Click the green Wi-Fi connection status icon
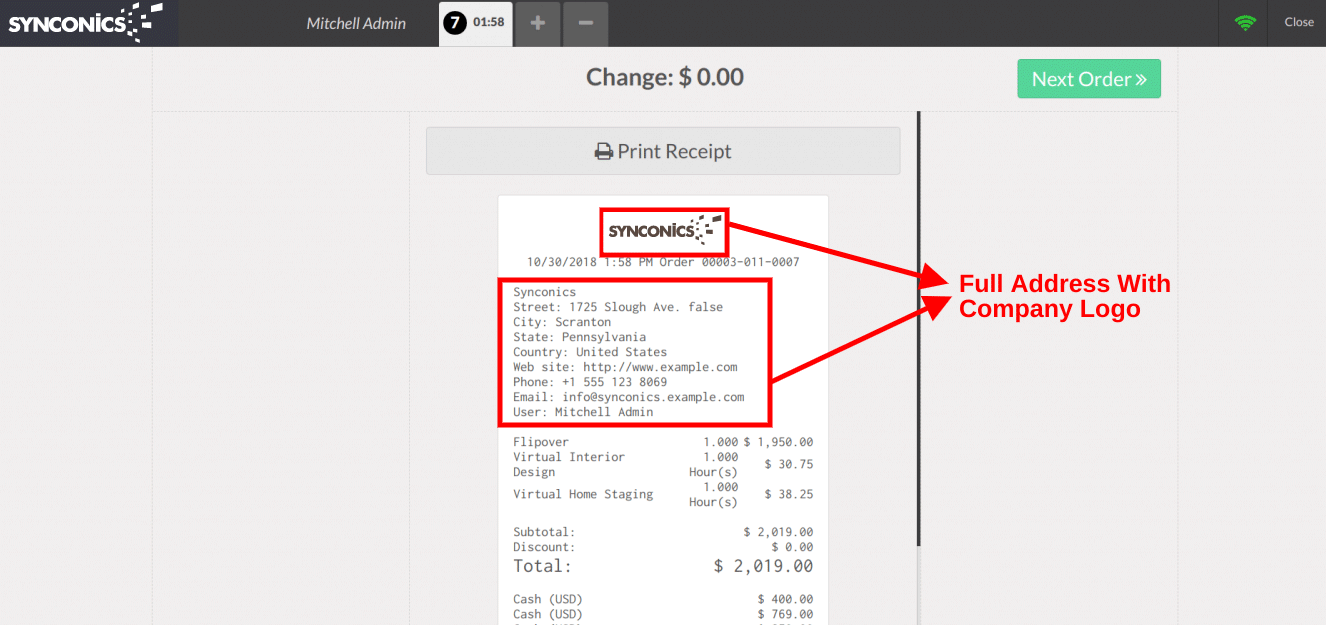This screenshot has width=1326, height=625. 1244,22
